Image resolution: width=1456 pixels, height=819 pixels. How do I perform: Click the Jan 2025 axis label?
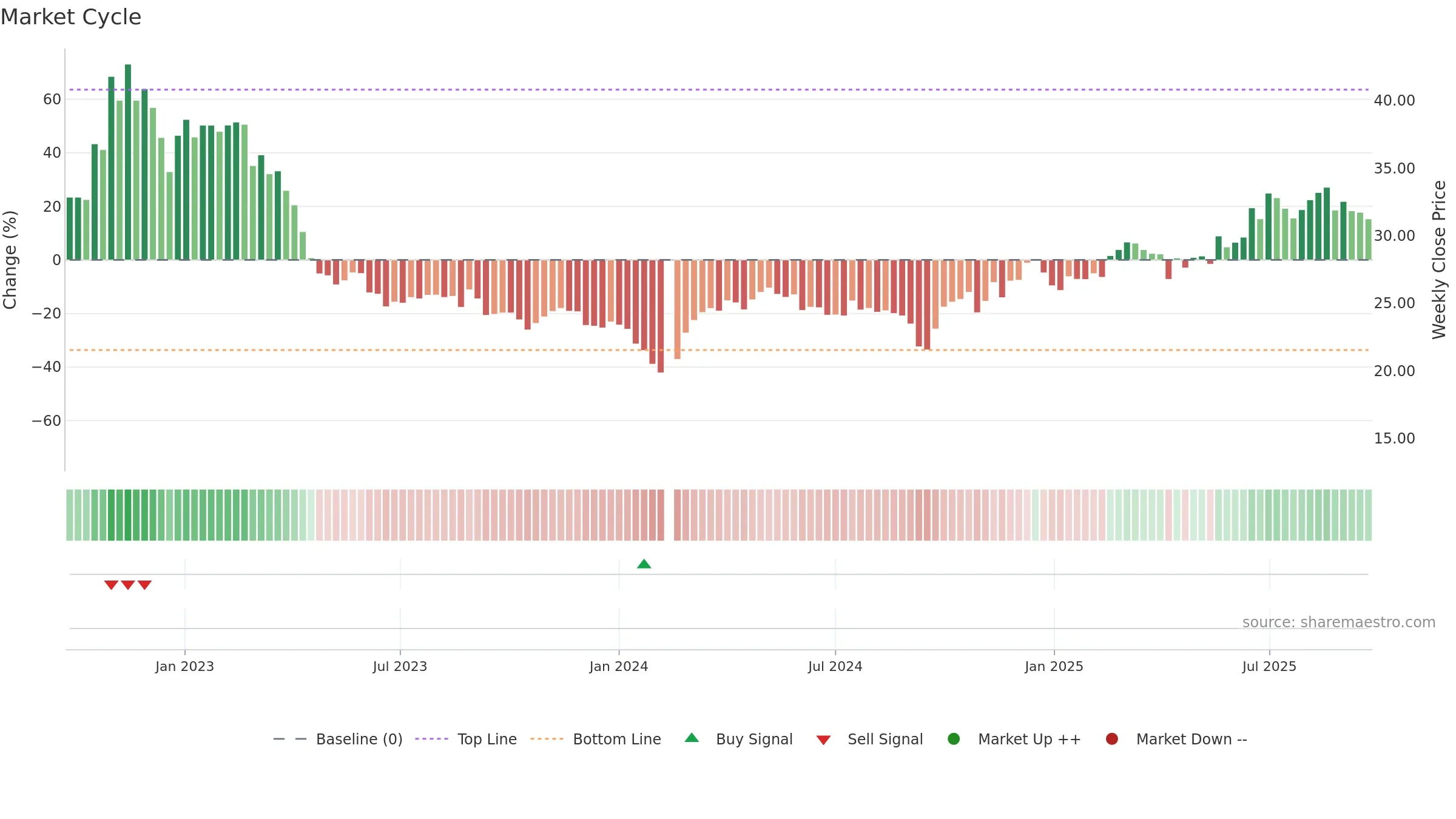tap(1054, 666)
